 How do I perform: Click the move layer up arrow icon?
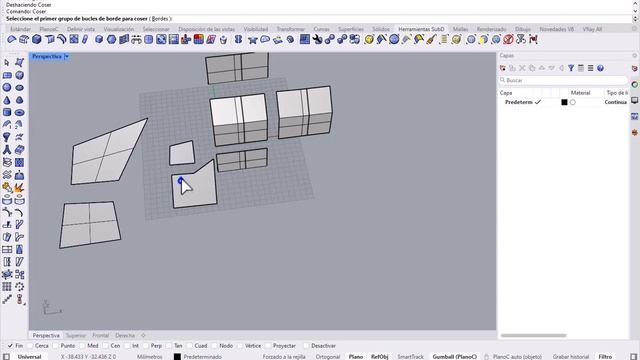click(x=542, y=68)
